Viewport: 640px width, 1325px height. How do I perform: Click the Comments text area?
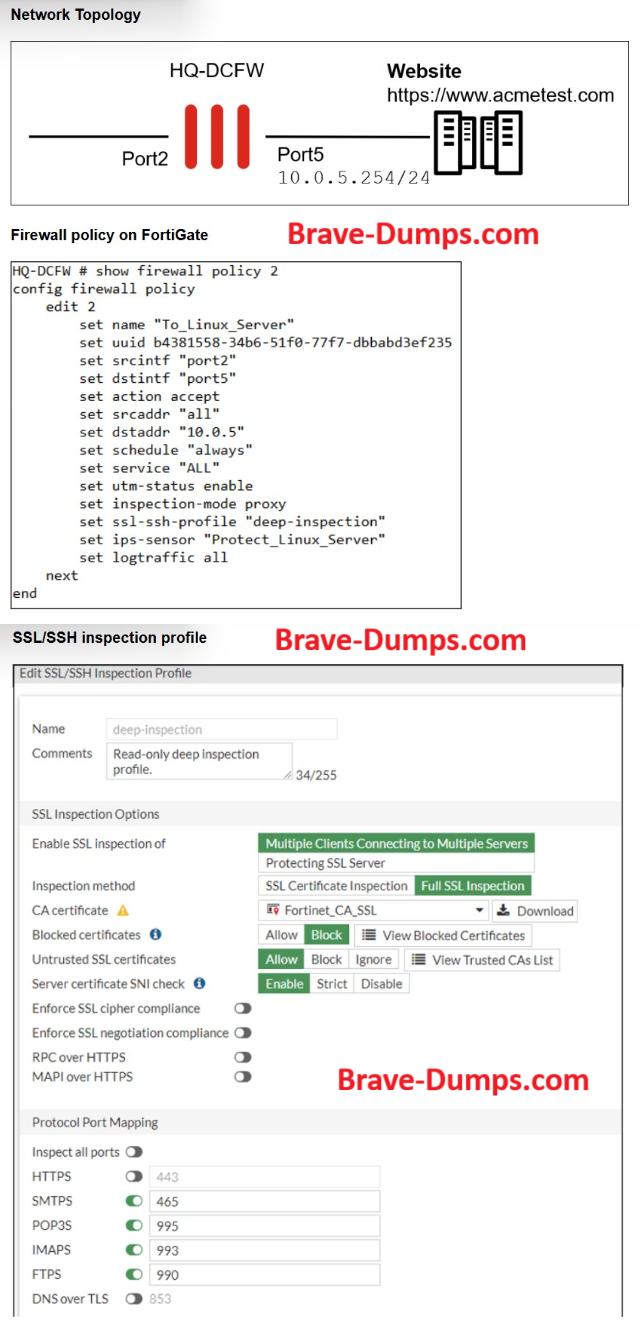pos(199,762)
